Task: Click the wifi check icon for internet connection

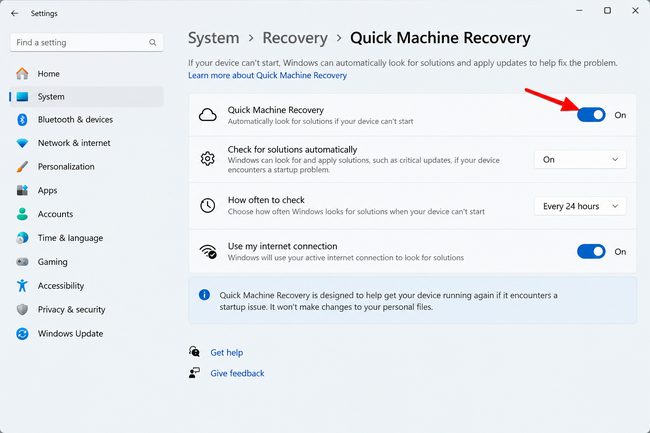Action: (208, 251)
